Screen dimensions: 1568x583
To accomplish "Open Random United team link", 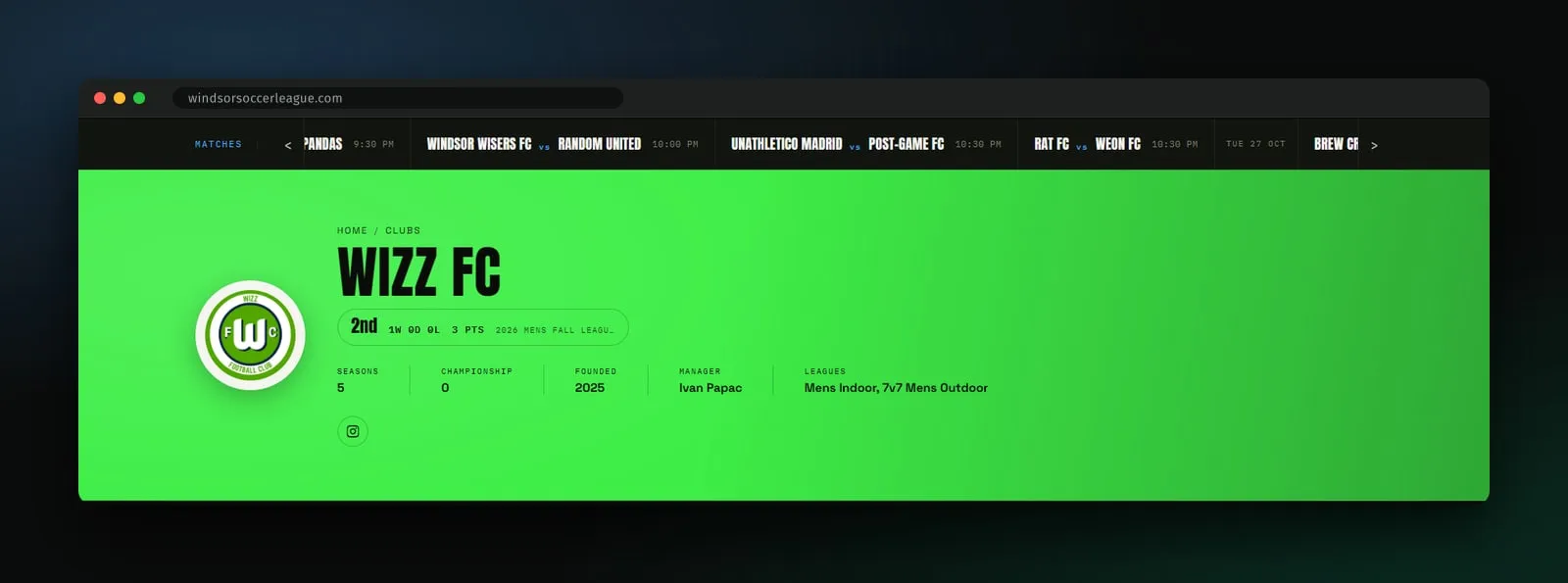I will (600, 144).
